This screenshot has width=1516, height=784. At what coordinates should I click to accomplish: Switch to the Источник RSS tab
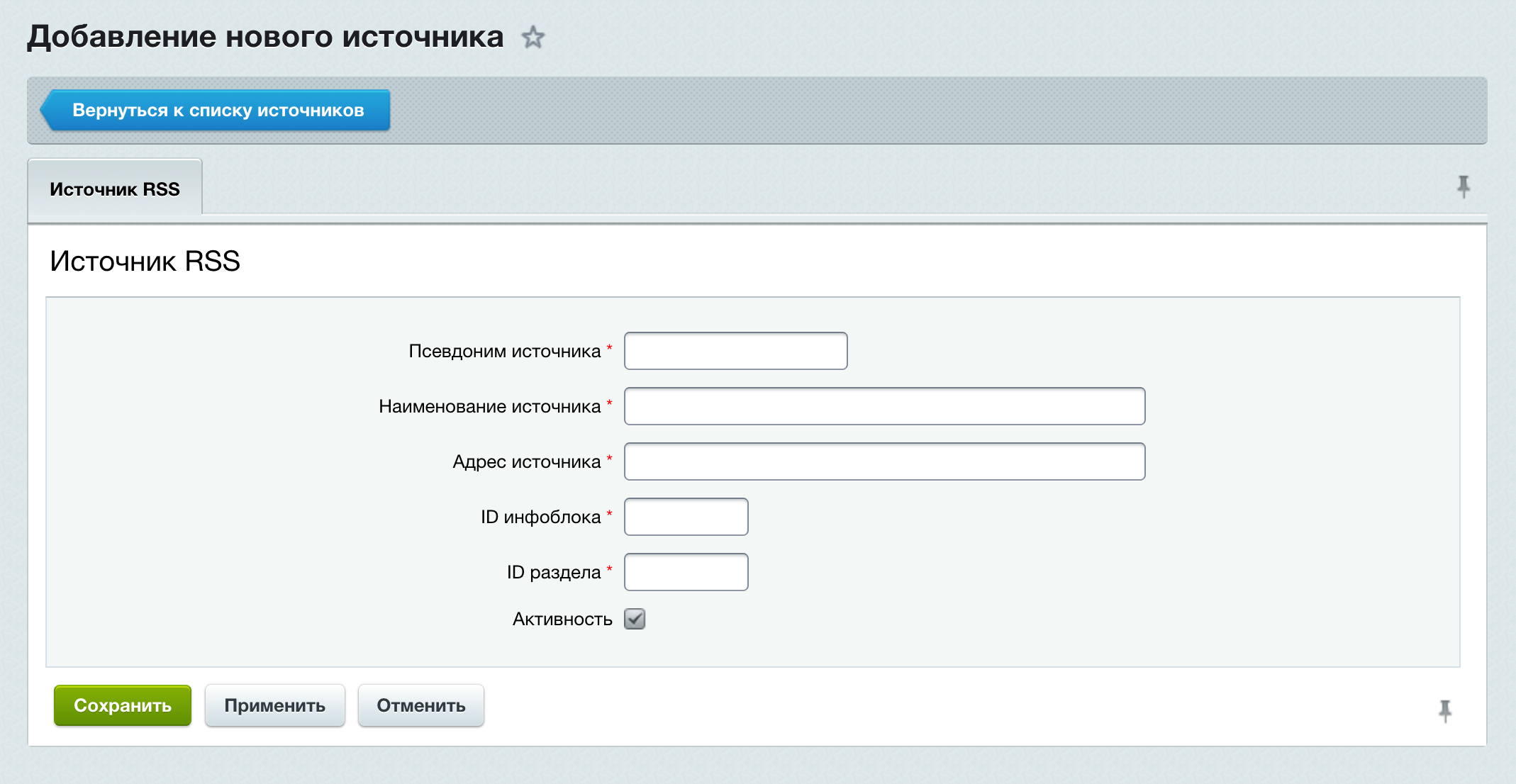(115, 189)
